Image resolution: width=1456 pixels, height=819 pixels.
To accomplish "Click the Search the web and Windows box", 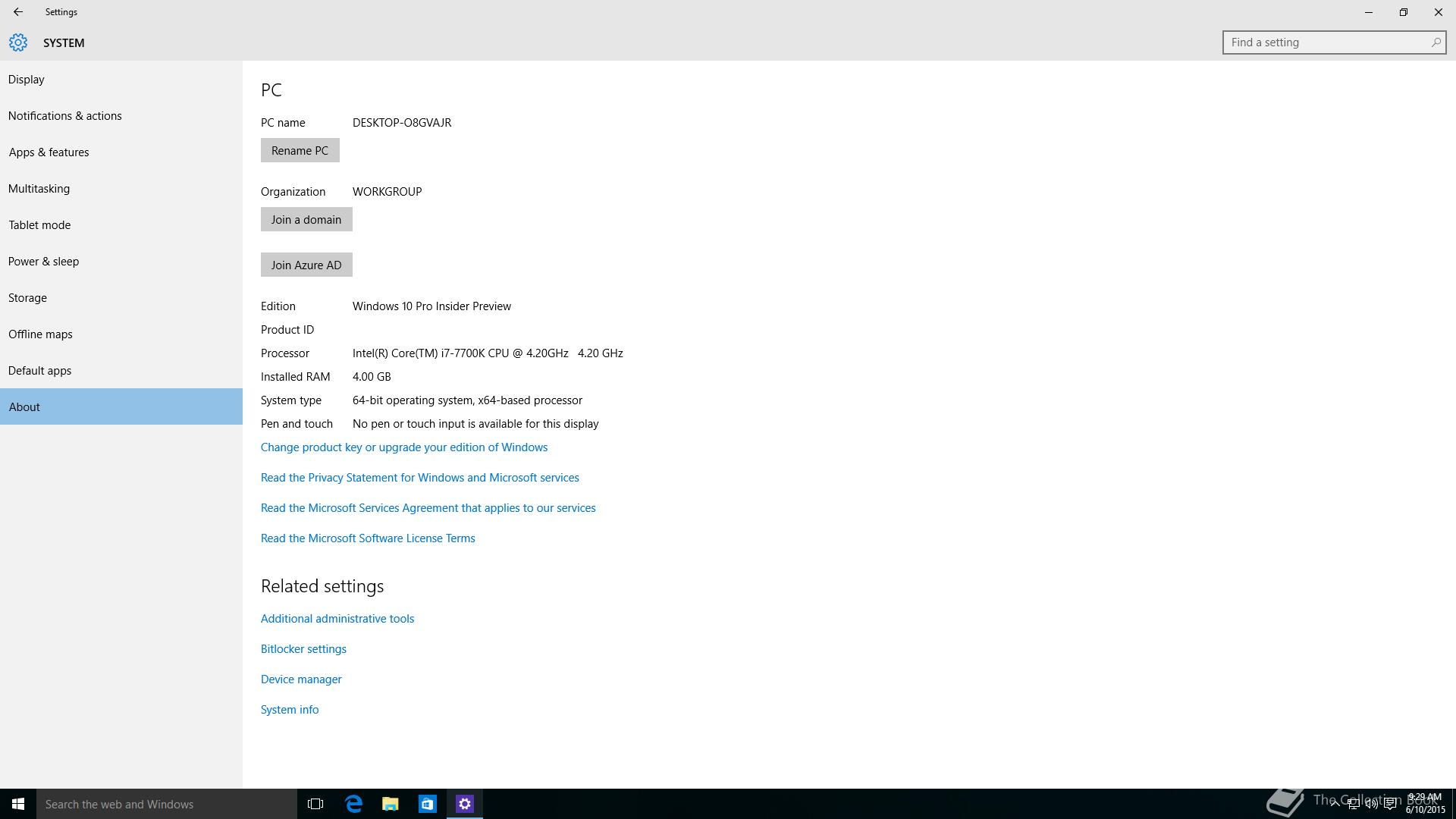I will [x=167, y=804].
